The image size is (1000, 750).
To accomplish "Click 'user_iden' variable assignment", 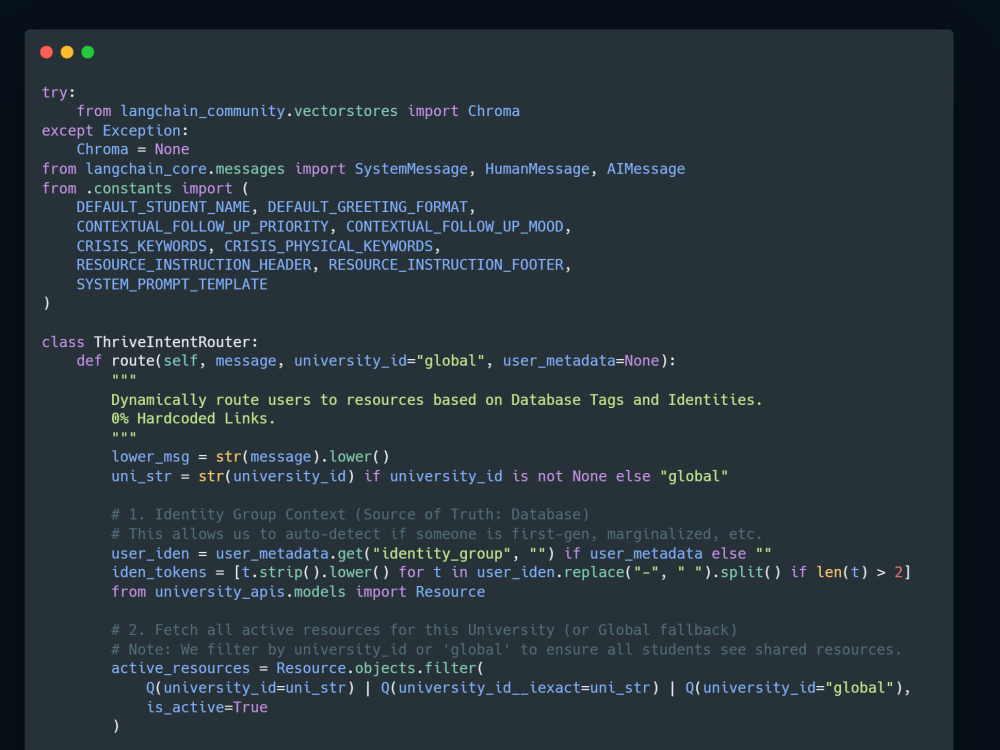I will pos(441,554).
